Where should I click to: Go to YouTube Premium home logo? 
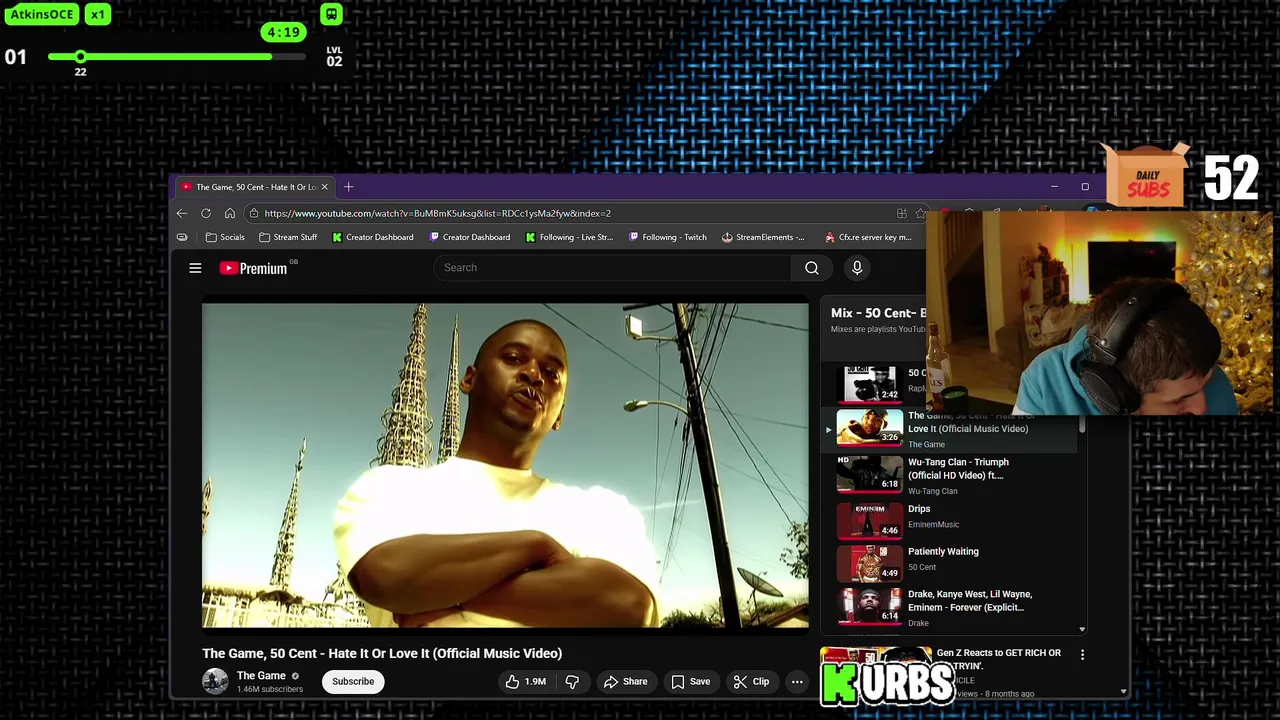click(x=254, y=268)
